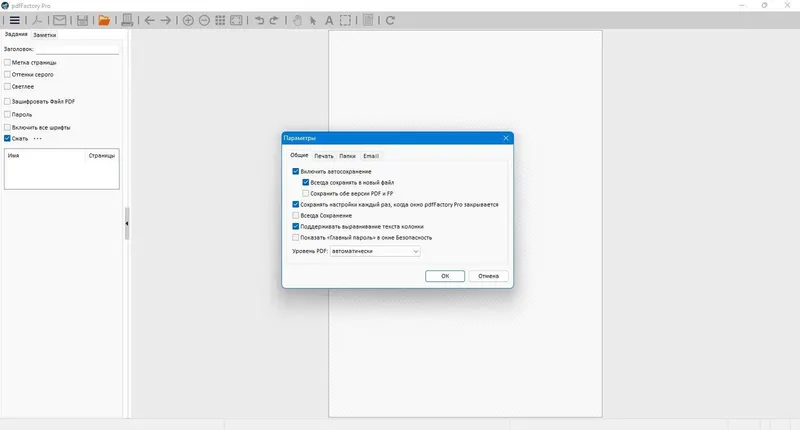Viewport: 800px width, 430px height.
Task: Open the Заметки side tab
Action: click(44, 35)
